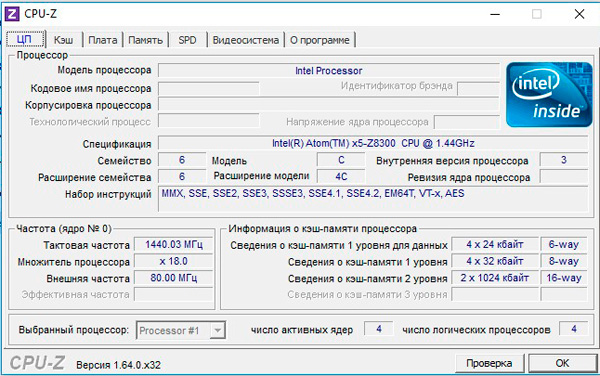Click the Processor #1 combo box
Image resolution: width=600 pixels, height=376 pixels.
click(181, 330)
